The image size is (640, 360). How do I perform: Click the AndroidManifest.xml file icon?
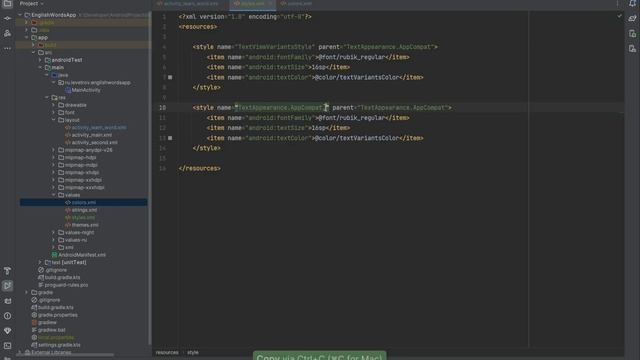[54, 255]
